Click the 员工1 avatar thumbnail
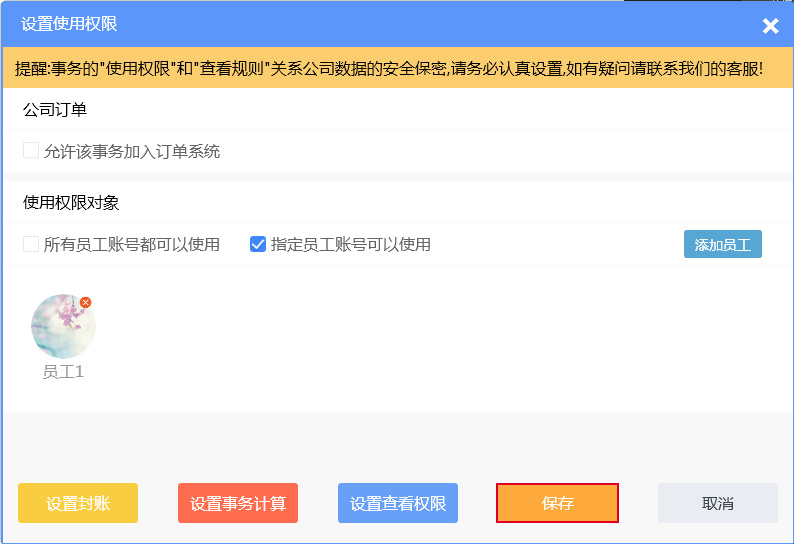The height and width of the screenshot is (544, 794). (63, 326)
